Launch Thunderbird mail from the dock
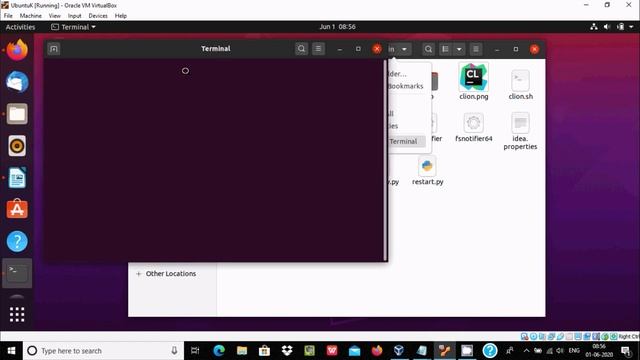640x360 pixels. click(x=17, y=82)
